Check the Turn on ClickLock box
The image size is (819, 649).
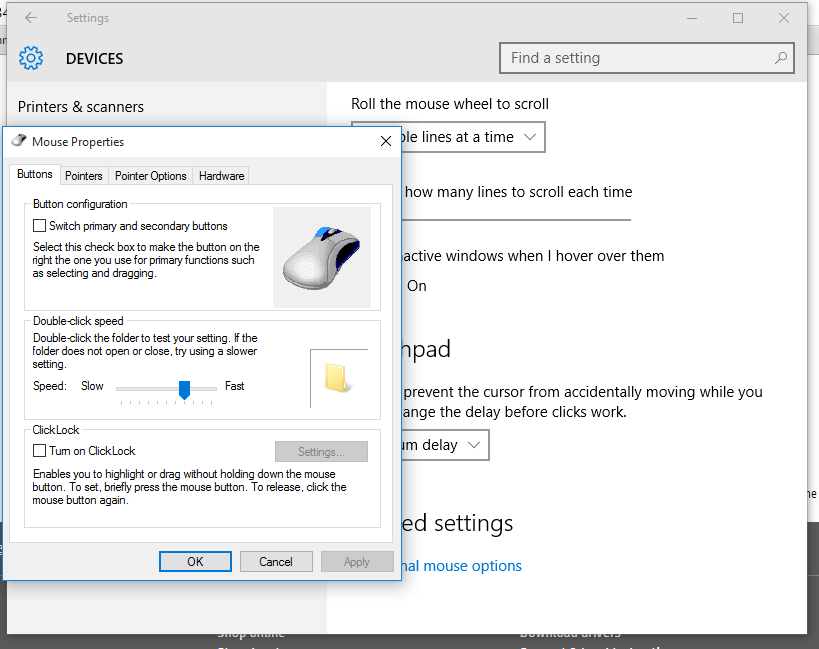[40, 451]
